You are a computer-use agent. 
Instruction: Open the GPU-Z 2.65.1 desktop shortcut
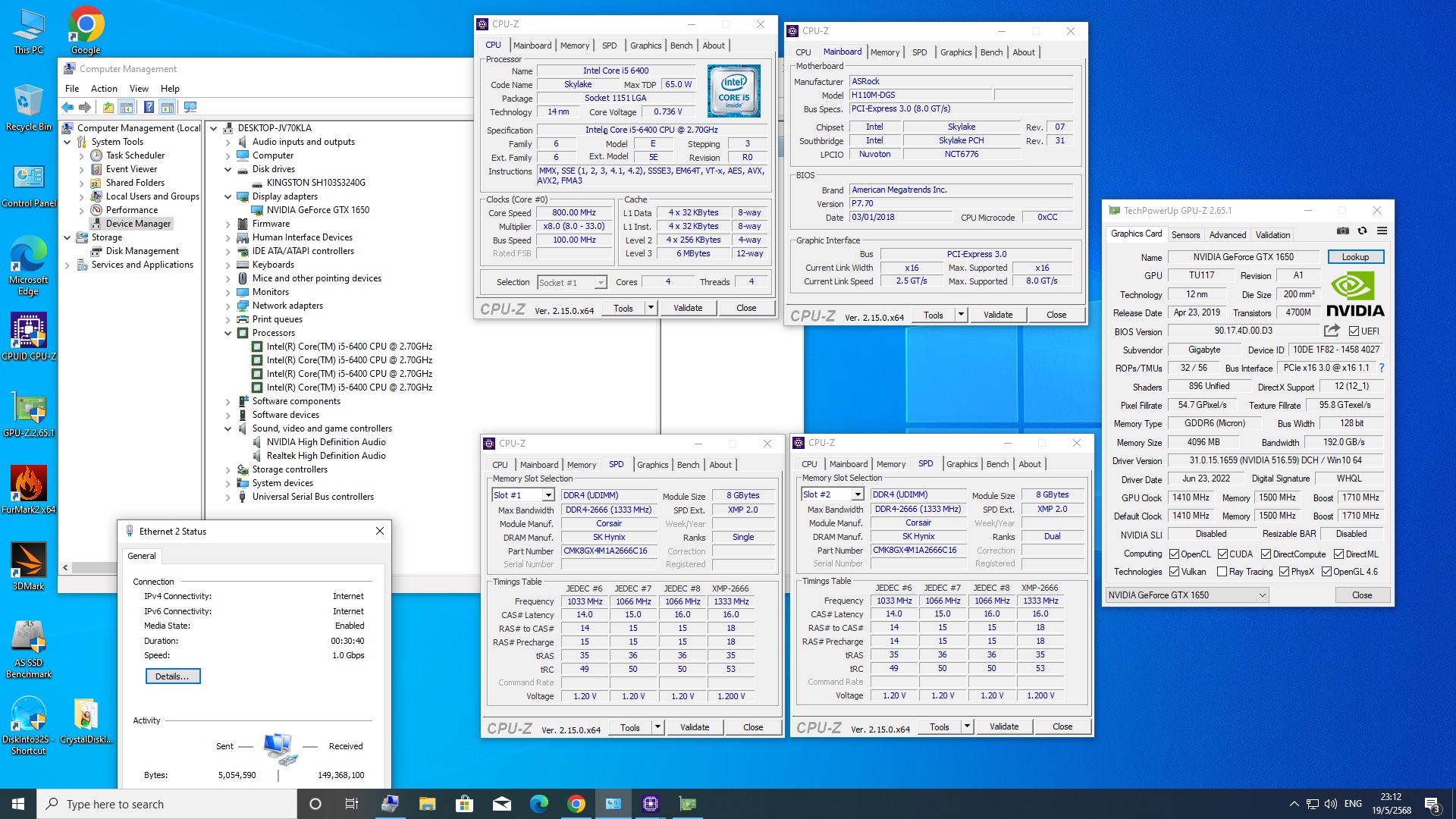[x=29, y=414]
